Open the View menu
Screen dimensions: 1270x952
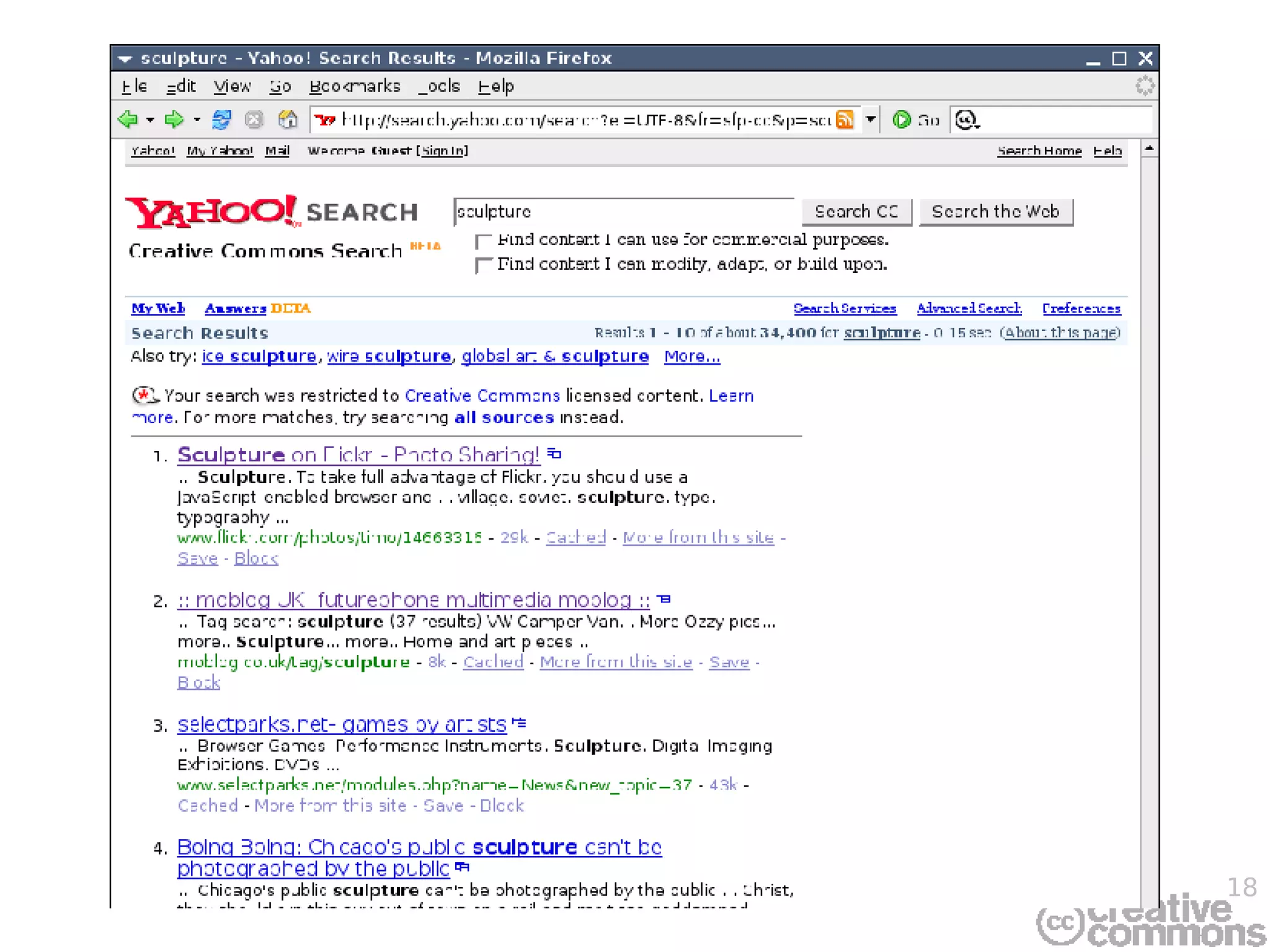click(x=232, y=86)
